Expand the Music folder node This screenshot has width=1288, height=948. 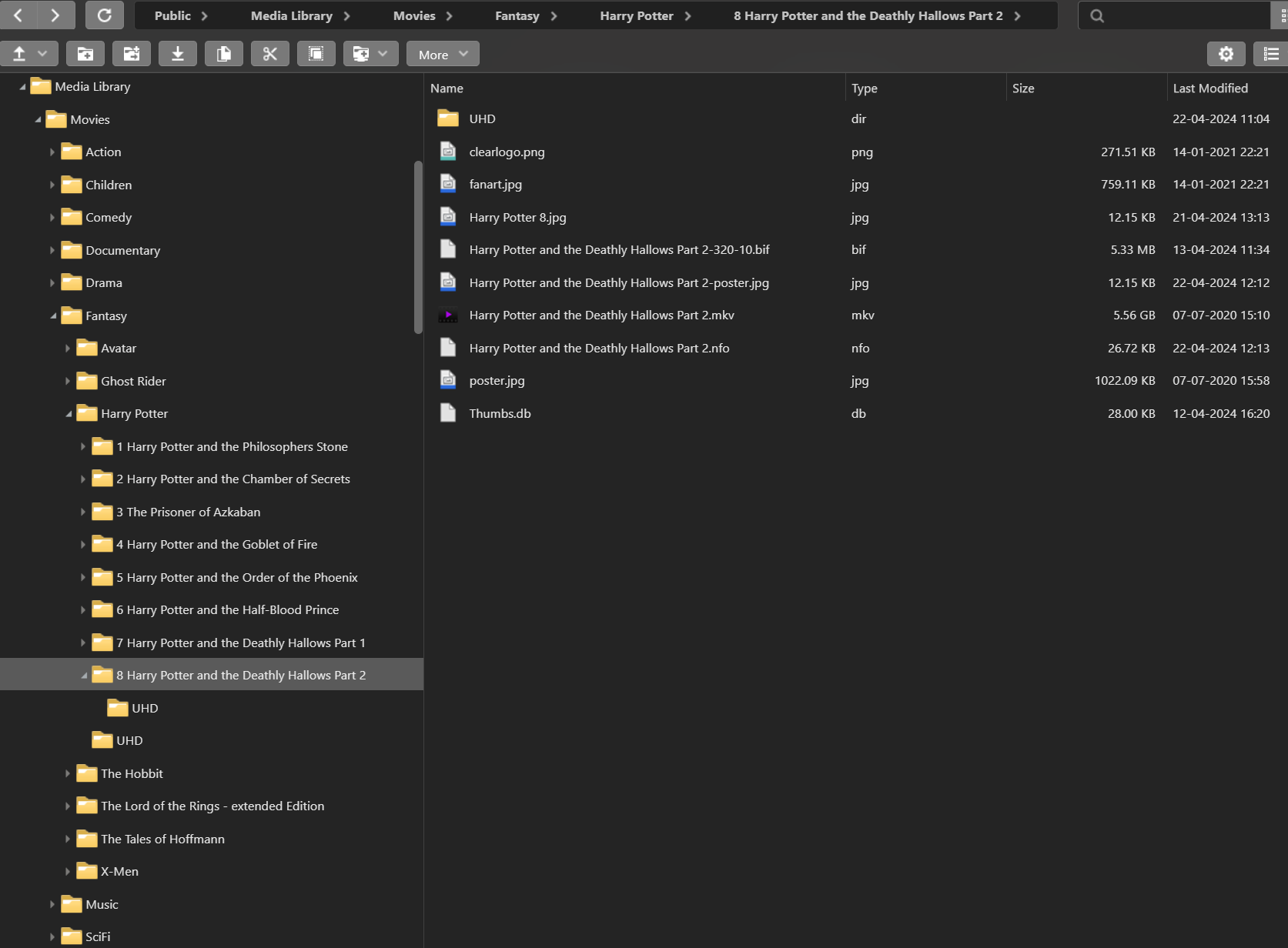pyautogui.click(x=52, y=904)
